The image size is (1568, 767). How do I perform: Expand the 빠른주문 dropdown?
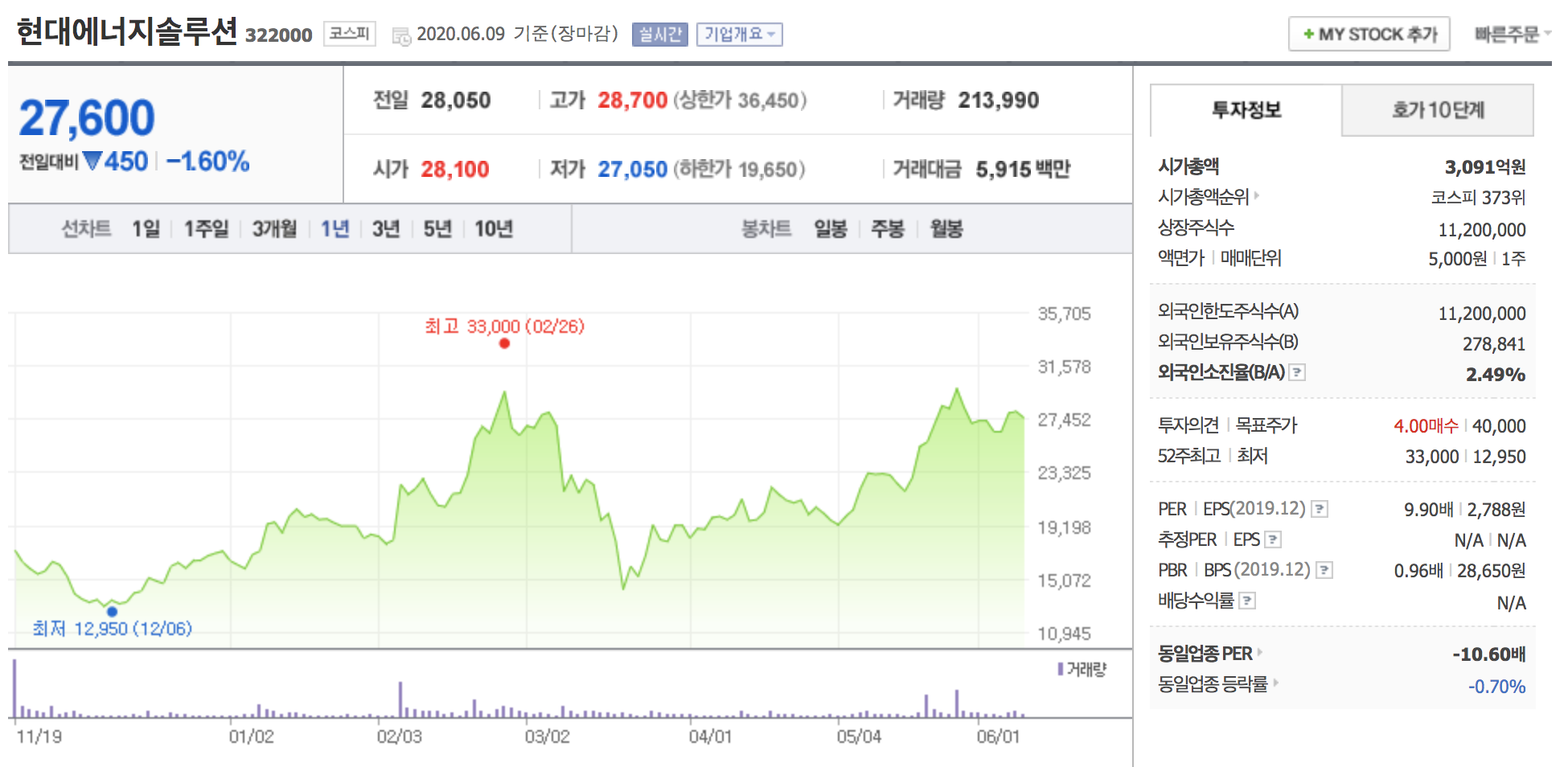pyautogui.click(x=1512, y=35)
